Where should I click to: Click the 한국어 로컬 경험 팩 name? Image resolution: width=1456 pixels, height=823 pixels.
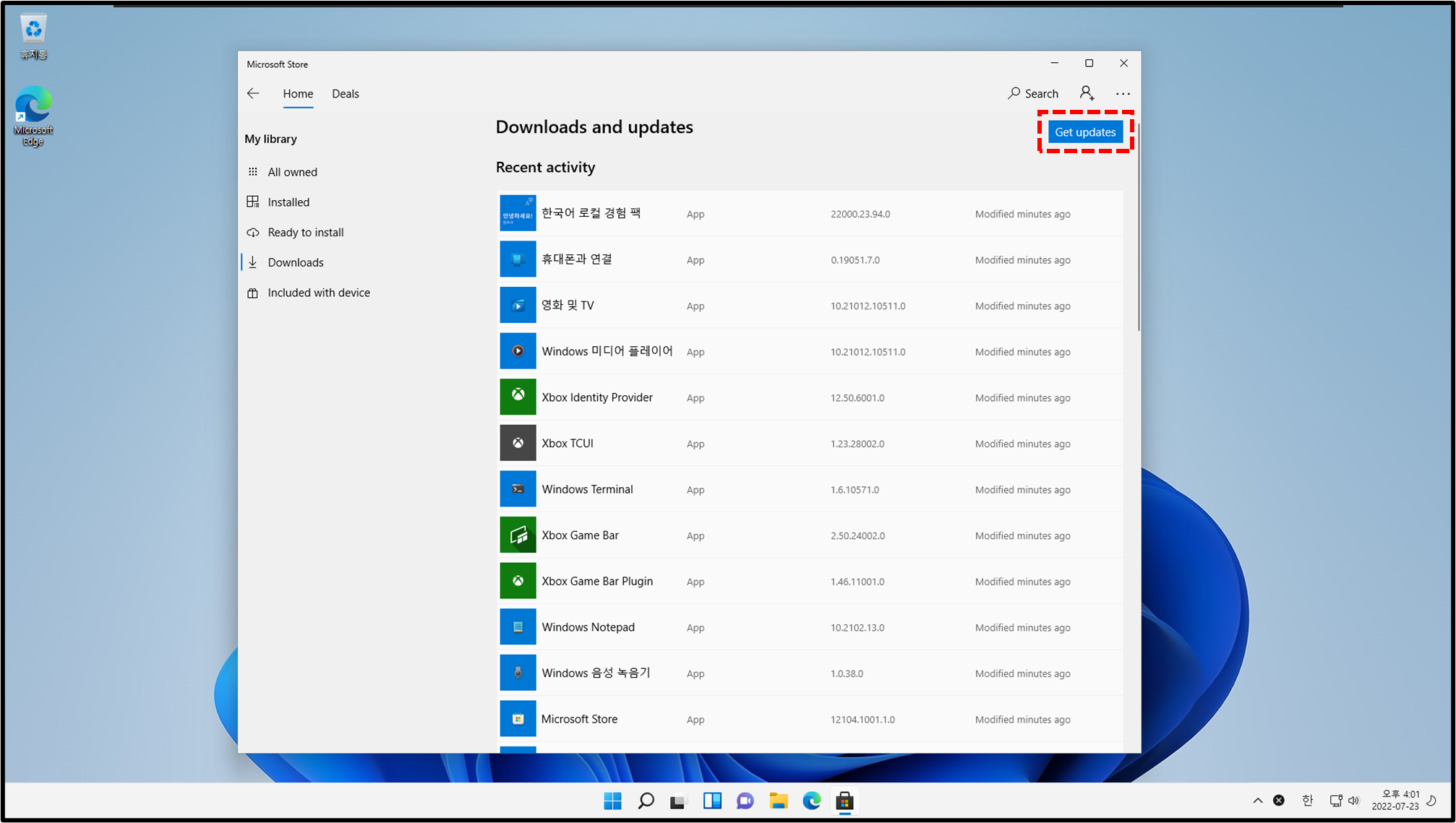click(x=591, y=213)
